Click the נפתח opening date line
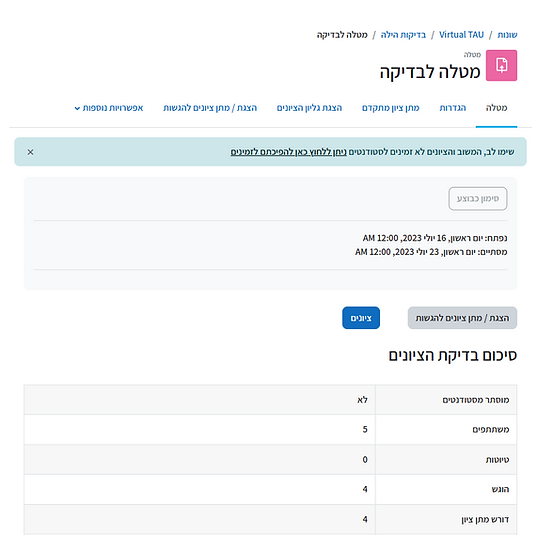Screen dimensions: 537x535 coord(435,238)
